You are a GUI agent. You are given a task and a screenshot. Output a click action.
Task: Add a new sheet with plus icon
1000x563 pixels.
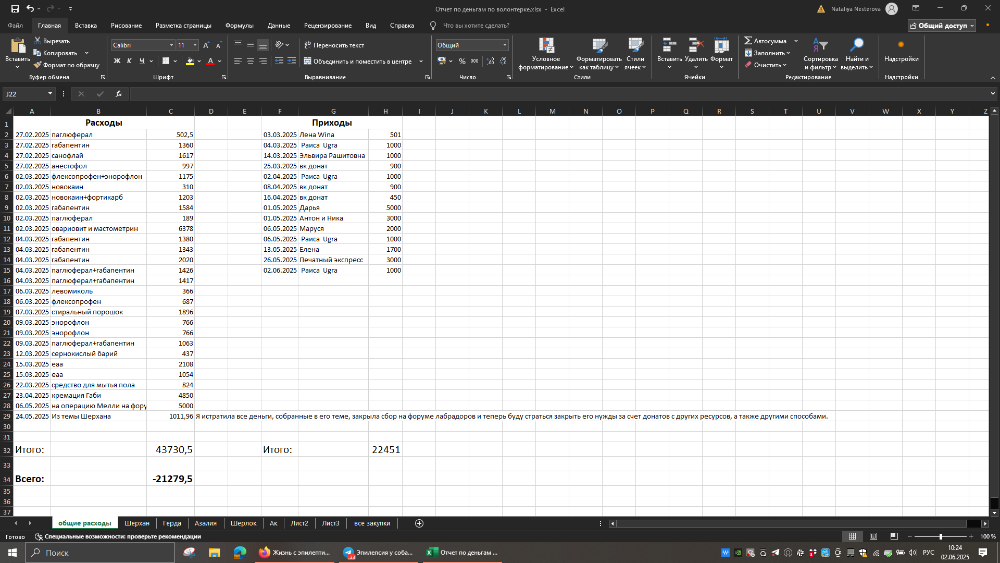click(419, 523)
